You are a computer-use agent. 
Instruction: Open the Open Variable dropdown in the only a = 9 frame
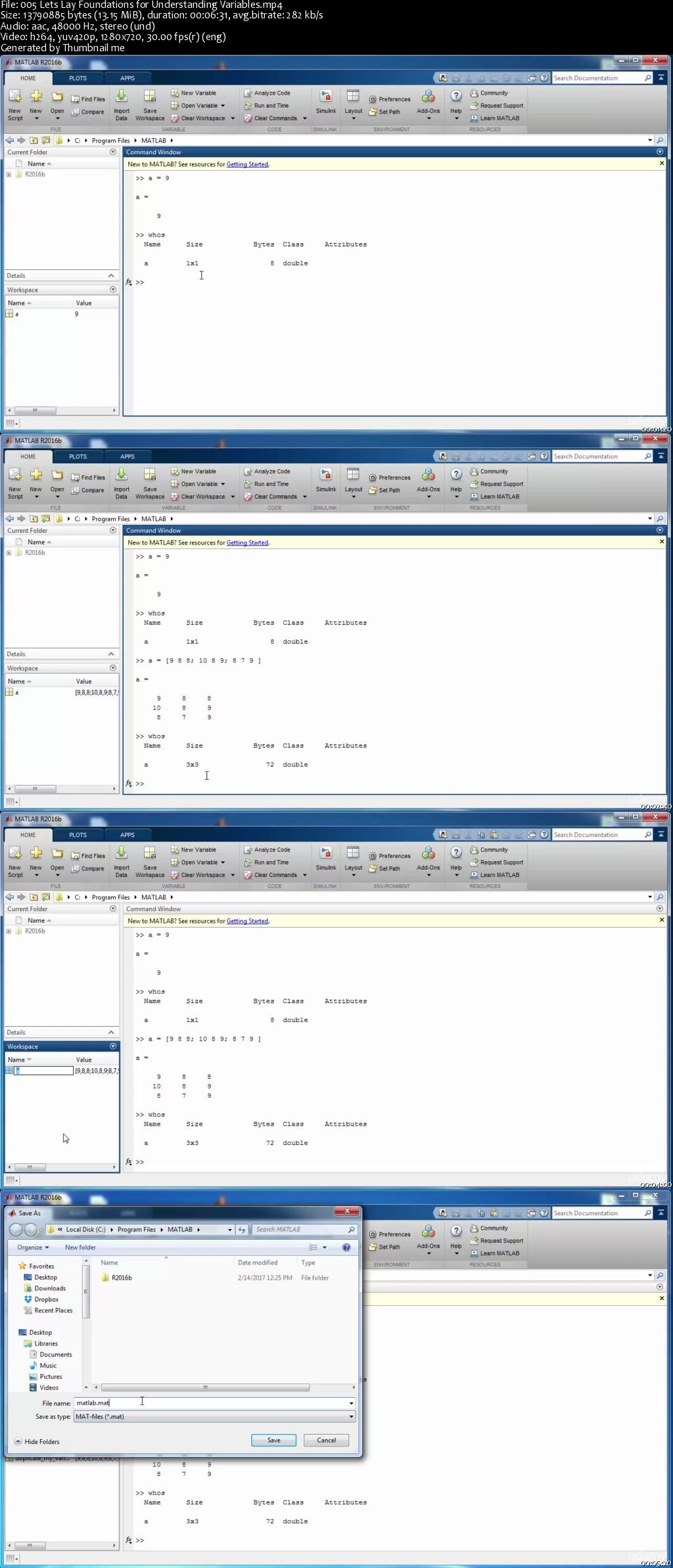[223, 106]
